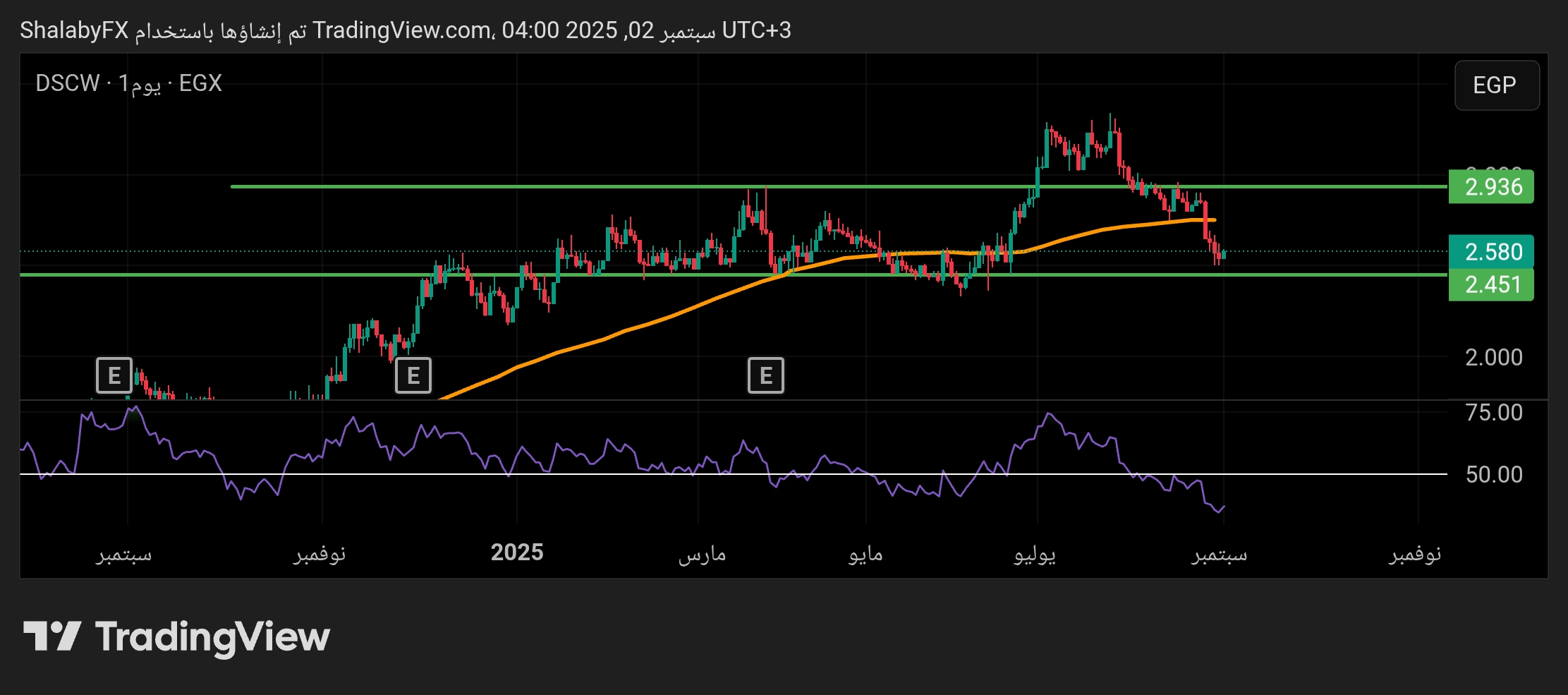Click the ShalabyFX author name
Screen dimensions: 1568x695
[74, 30]
